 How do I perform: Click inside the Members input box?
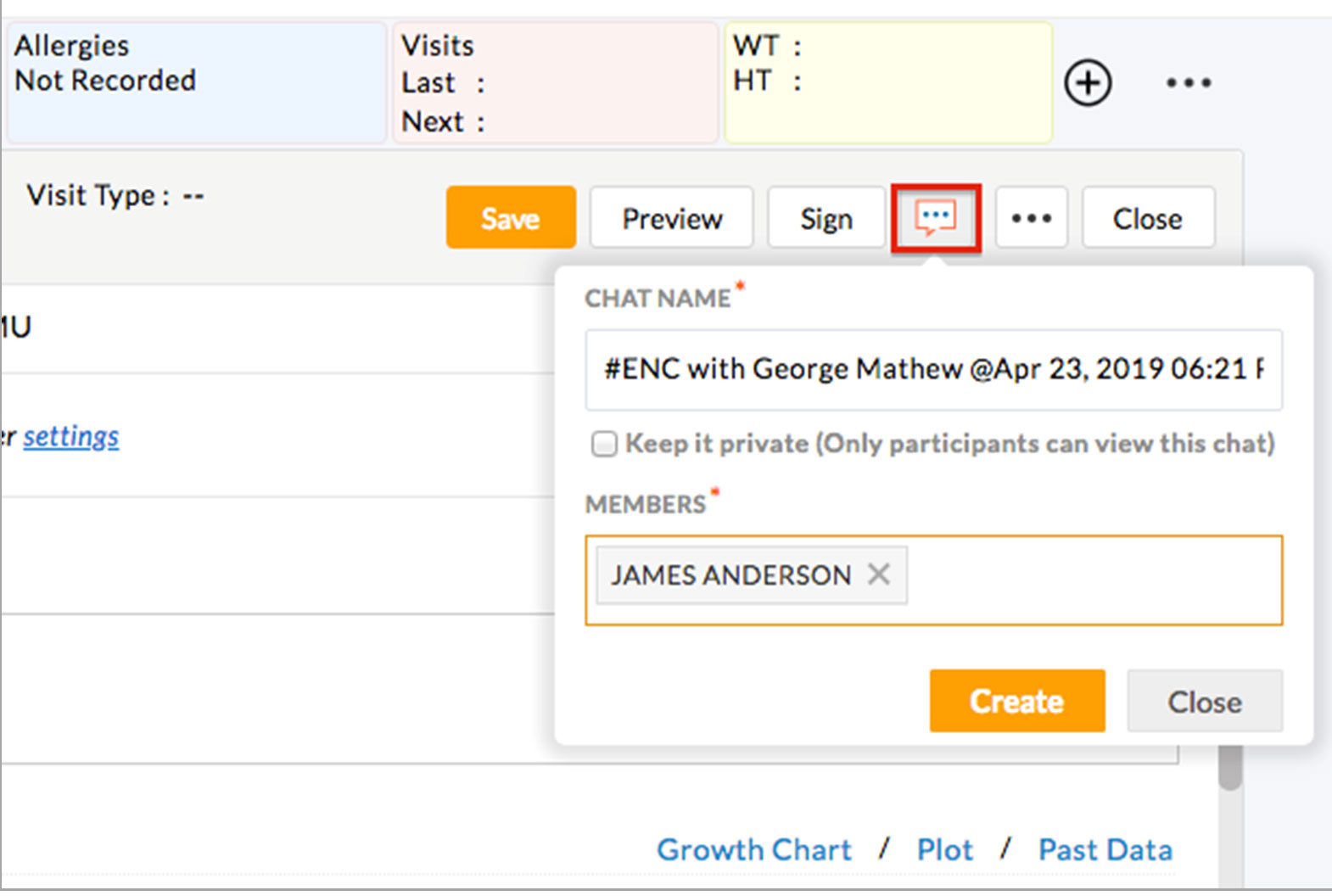click(1093, 580)
